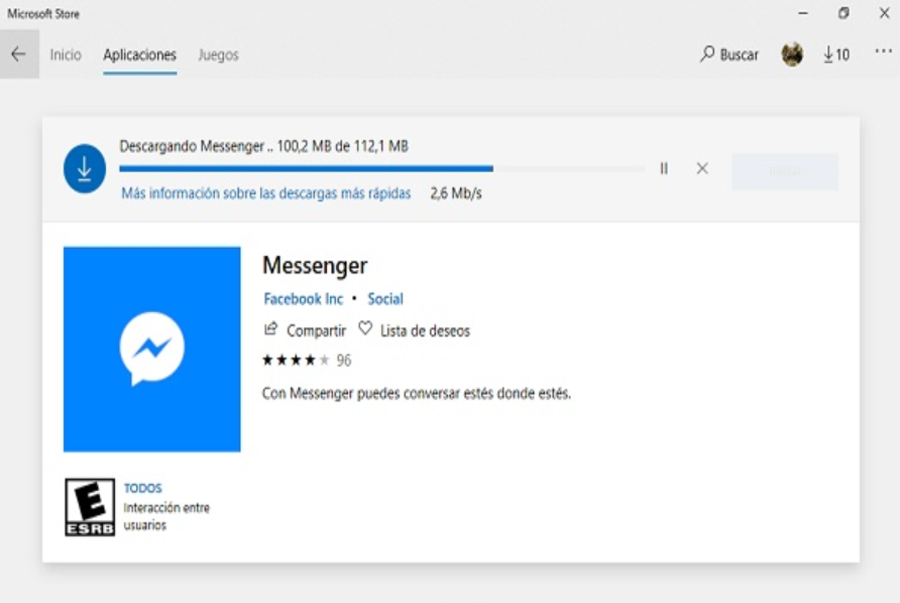Restore down the Microsoft Store window
The image size is (900, 603).
(x=843, y=13)
